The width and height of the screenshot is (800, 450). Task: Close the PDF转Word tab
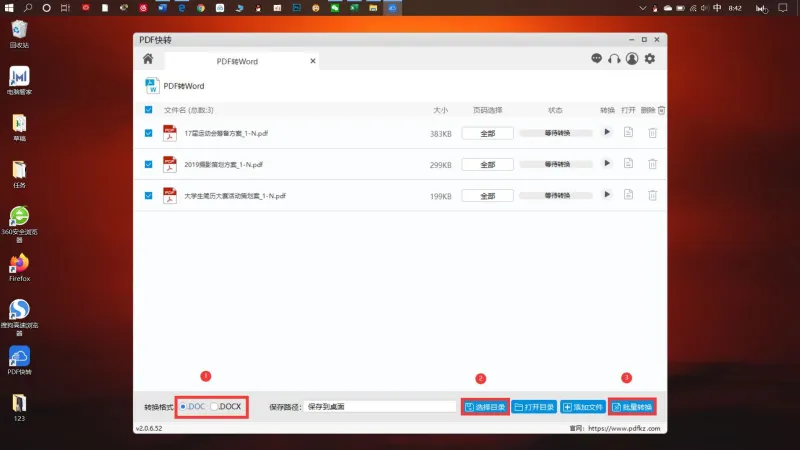tap(313, 61)
